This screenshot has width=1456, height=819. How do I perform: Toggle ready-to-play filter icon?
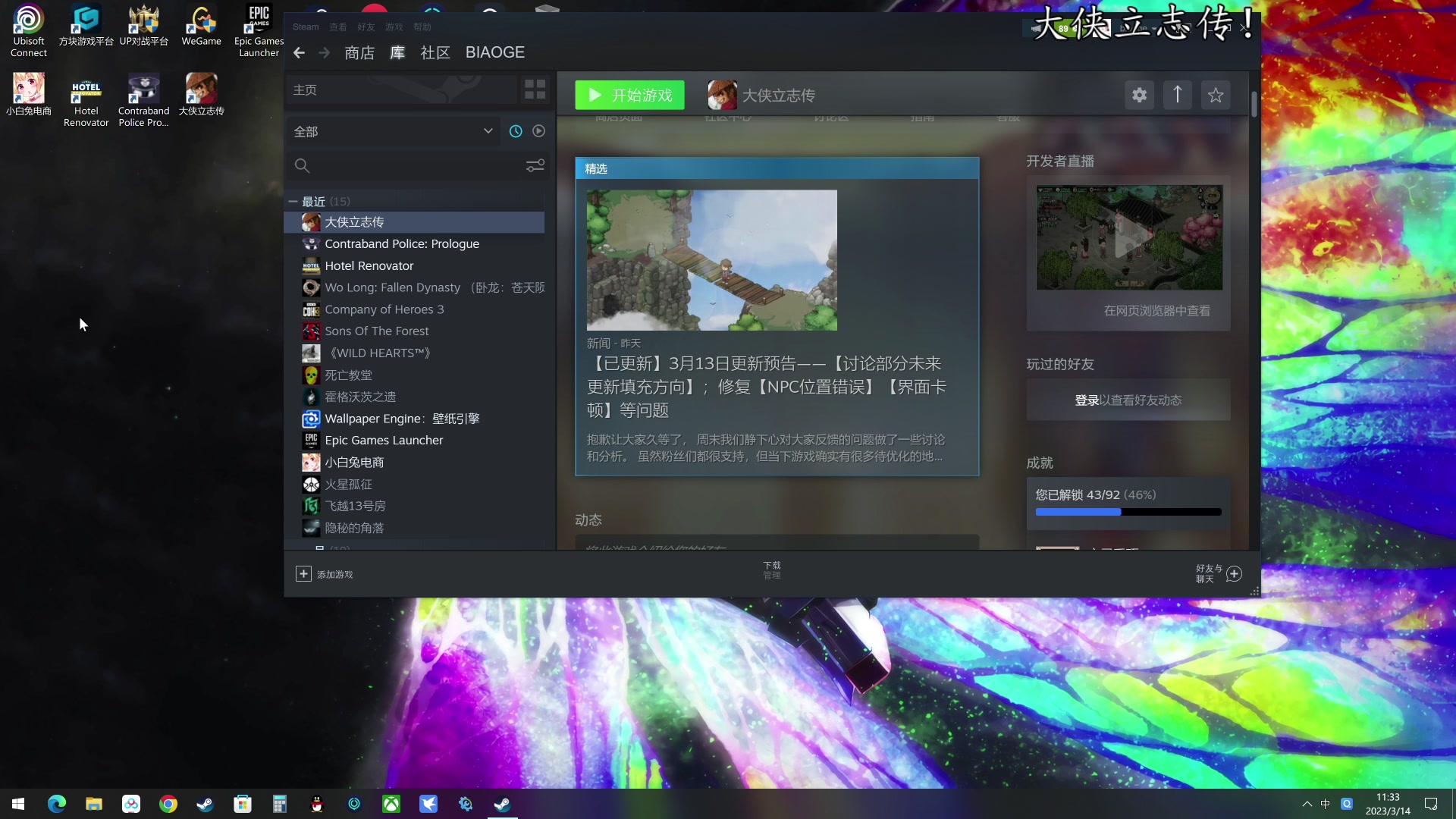pyautogui.click(x=538, y=131)
